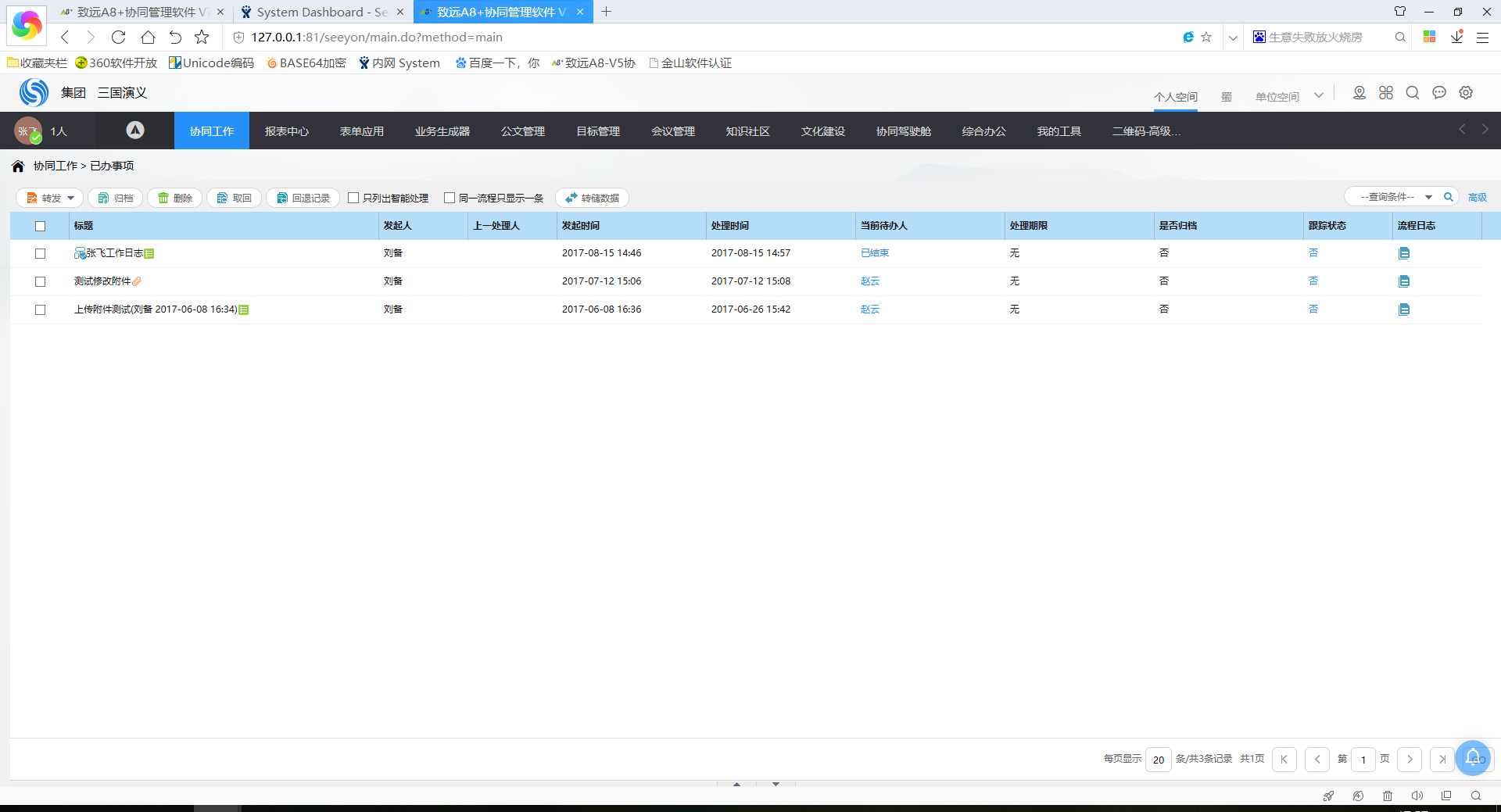Image resolution: width=1501 pixels, height=812 pixels.
Task: Open flow log icon for 张飞工作日志 row
Action: 1404,253
